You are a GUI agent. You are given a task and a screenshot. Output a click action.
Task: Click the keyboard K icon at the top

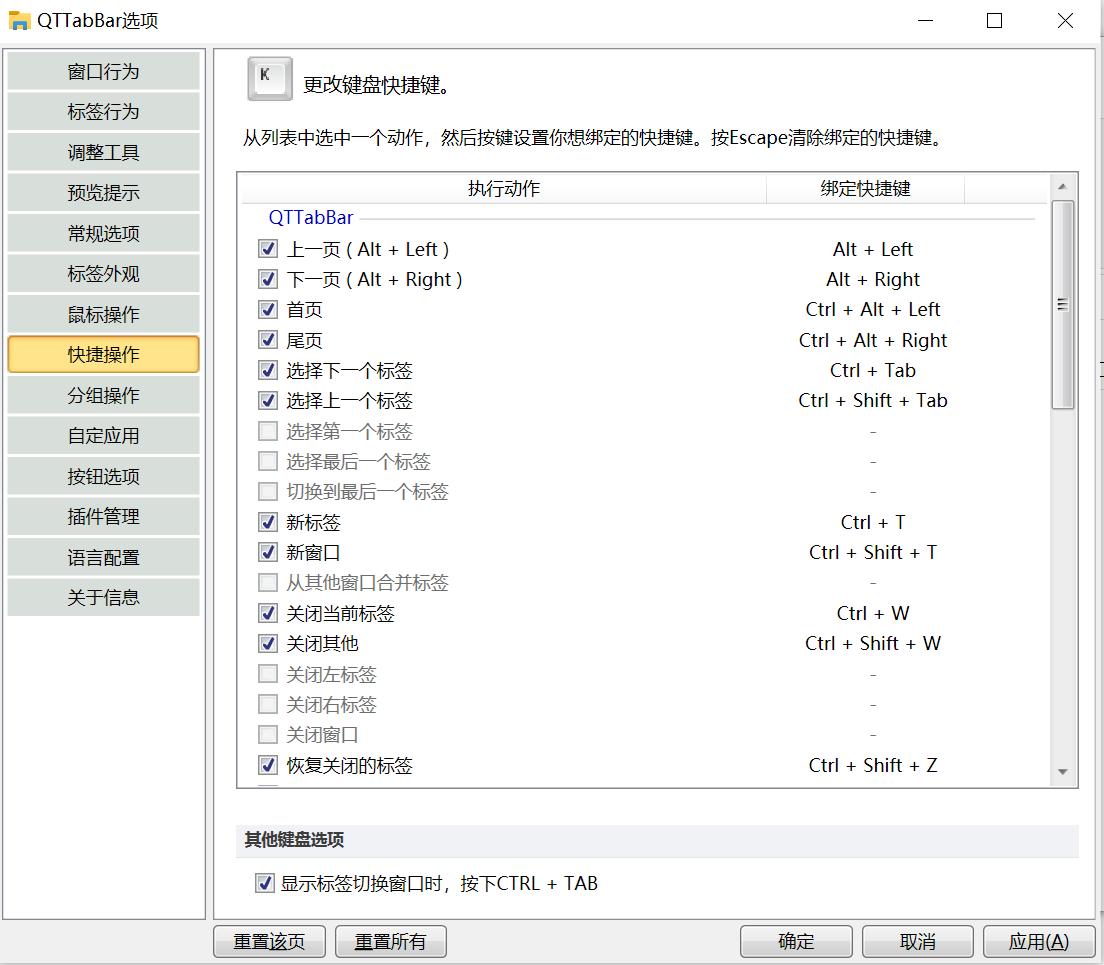(x=270, y=79)
